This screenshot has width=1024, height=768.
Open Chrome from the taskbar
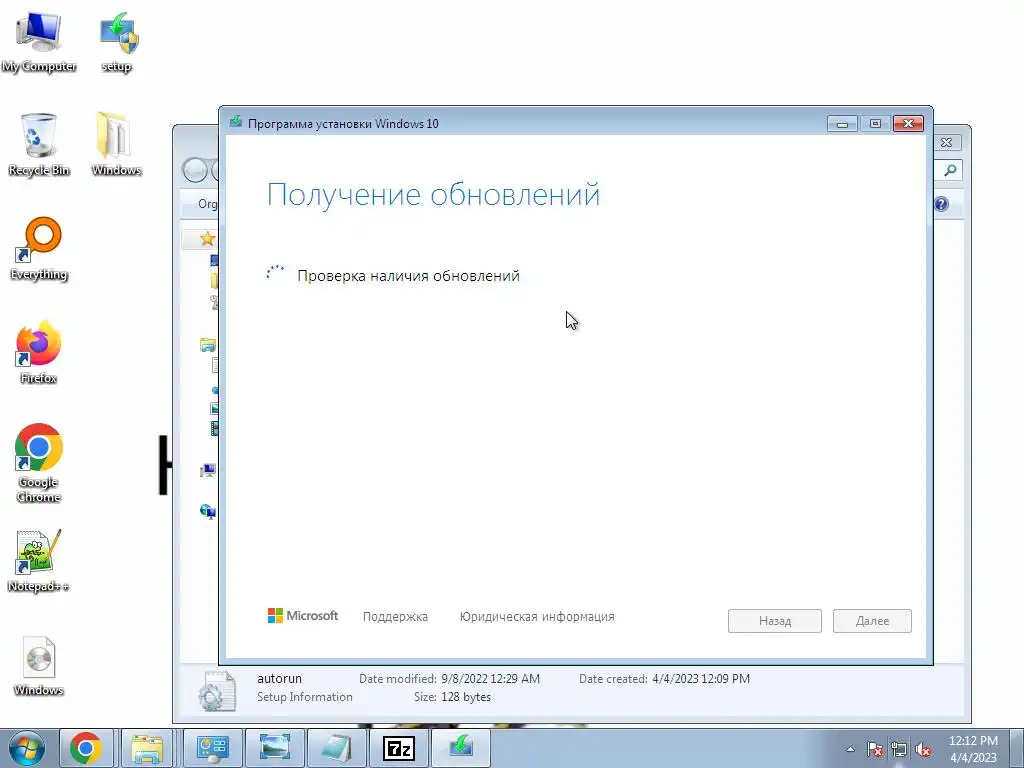(86, 748)
